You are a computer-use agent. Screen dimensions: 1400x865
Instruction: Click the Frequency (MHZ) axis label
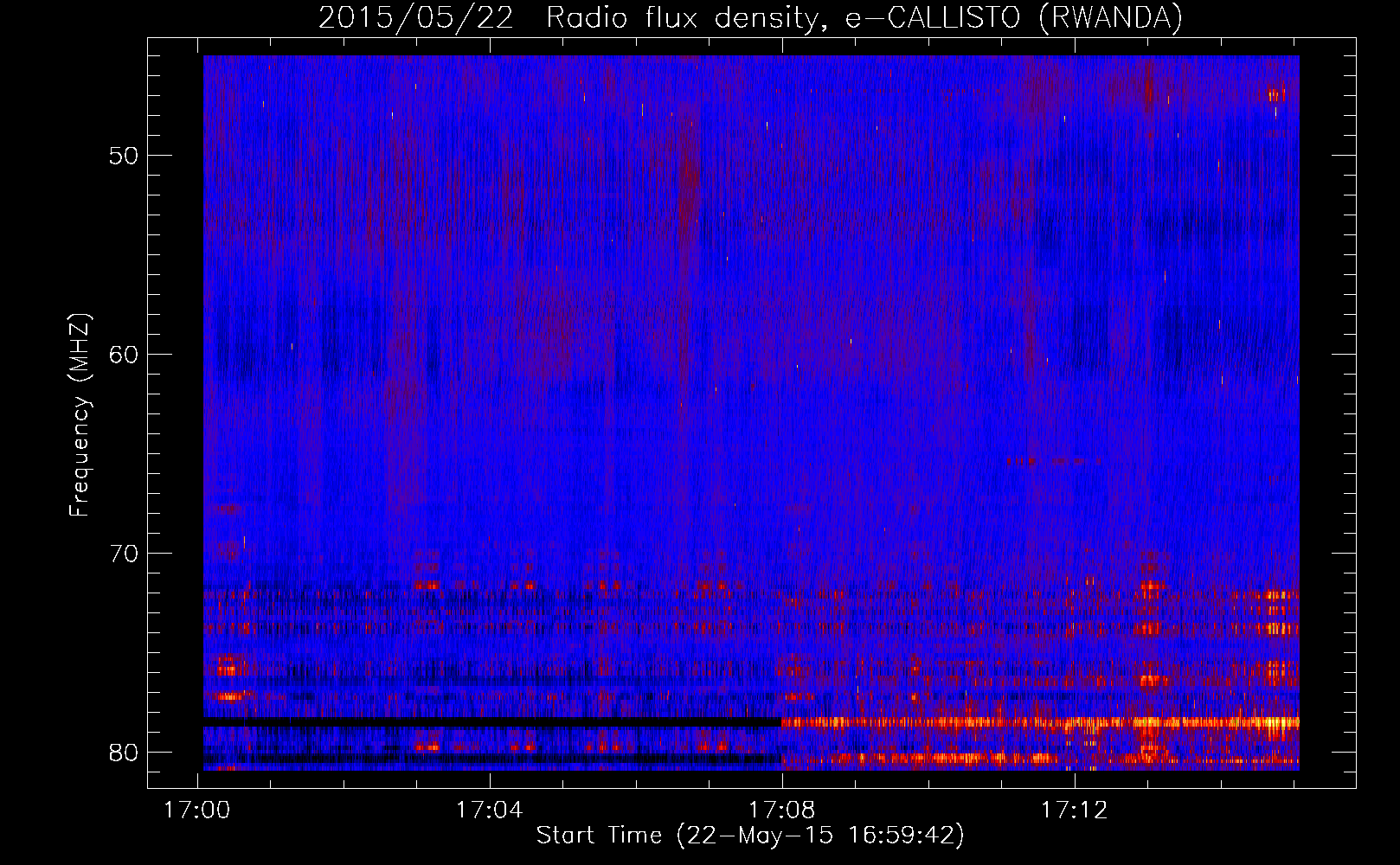79,415
